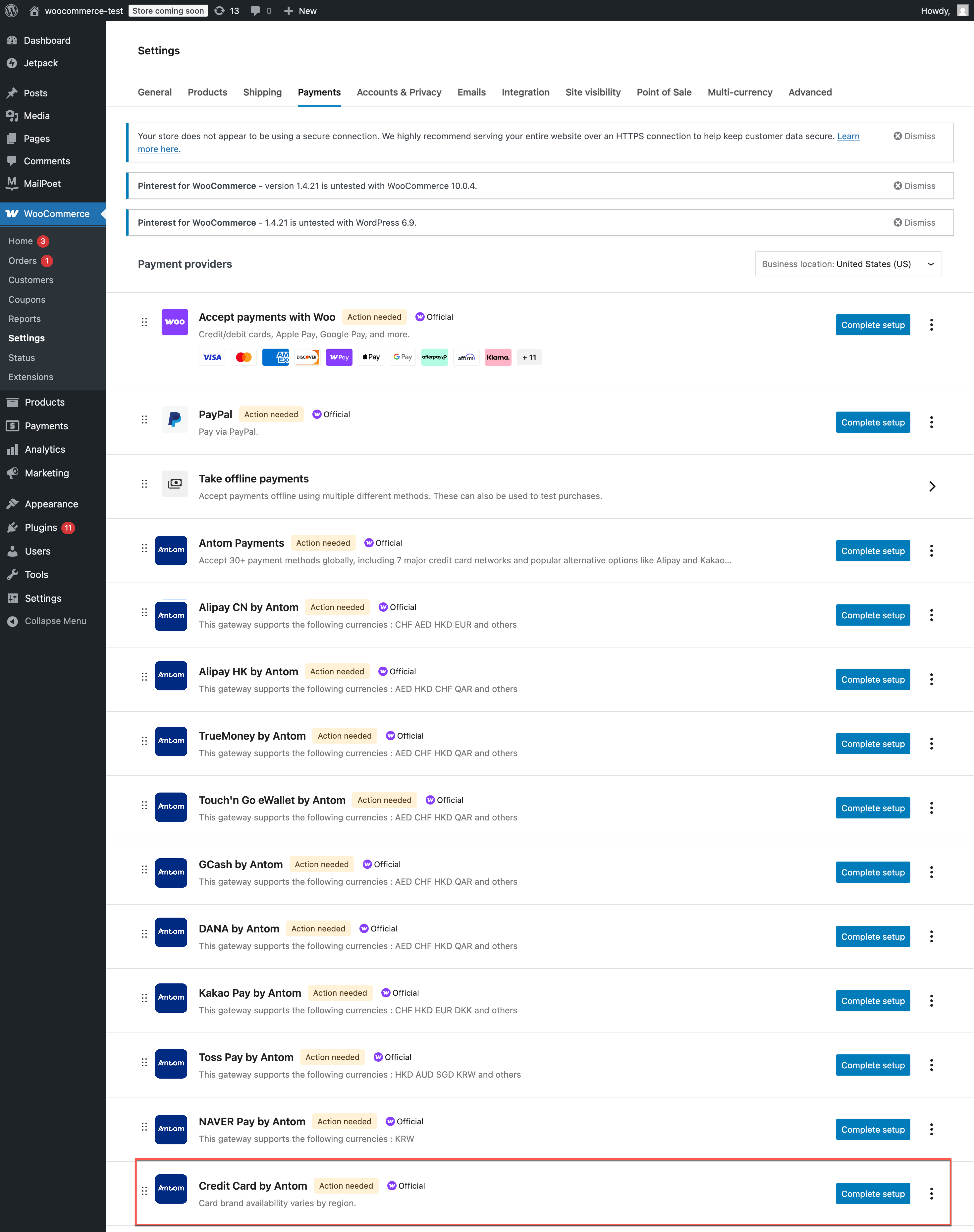
Task: Open MailPoet in the sidebar
Action: [42, 184]
